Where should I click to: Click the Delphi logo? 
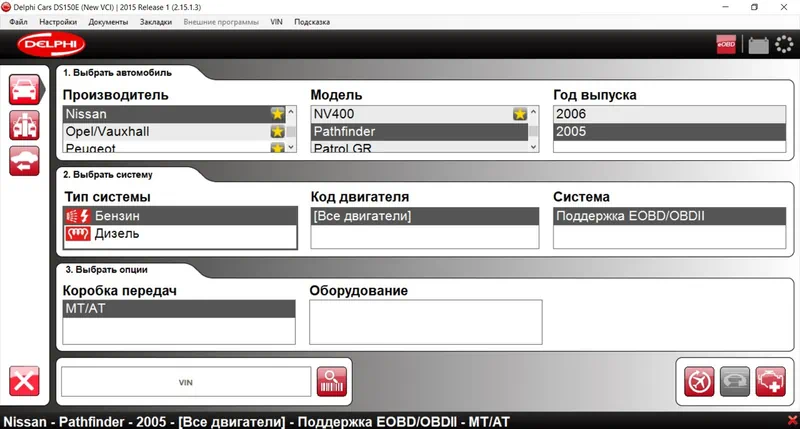[x=51, y=44]
